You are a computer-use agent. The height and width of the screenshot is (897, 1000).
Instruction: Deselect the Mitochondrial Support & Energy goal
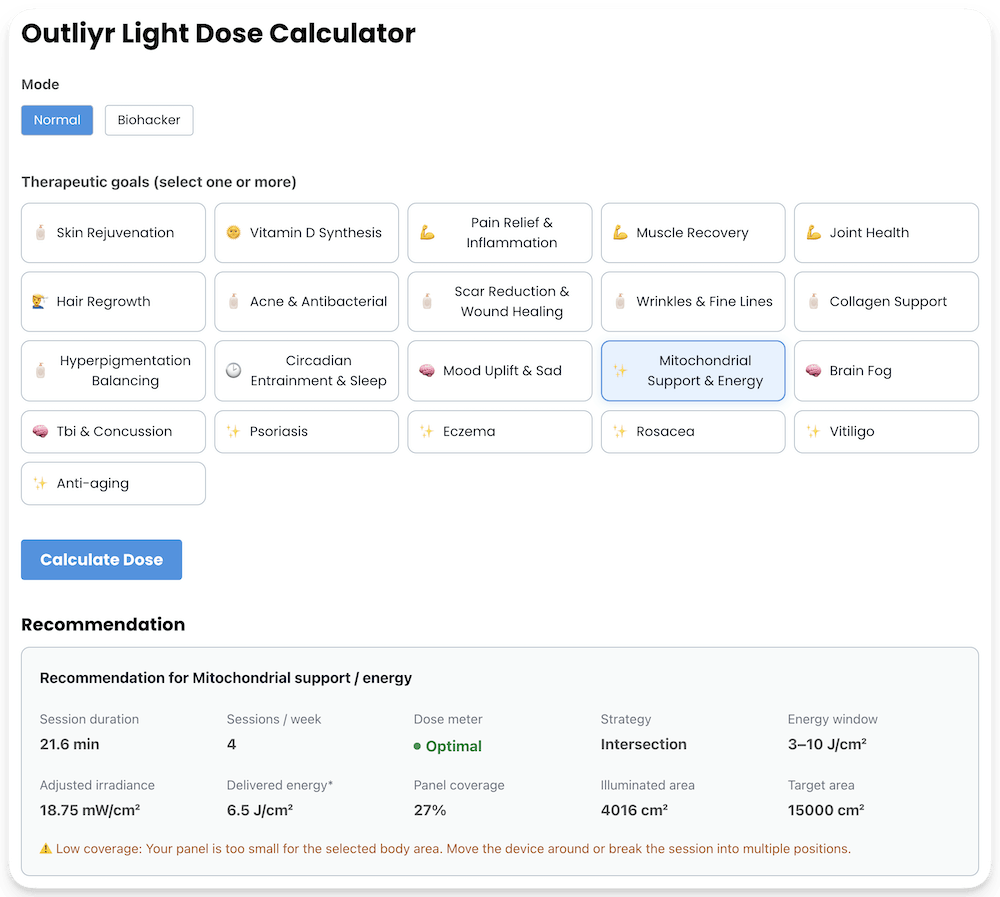tap(693, 370)
